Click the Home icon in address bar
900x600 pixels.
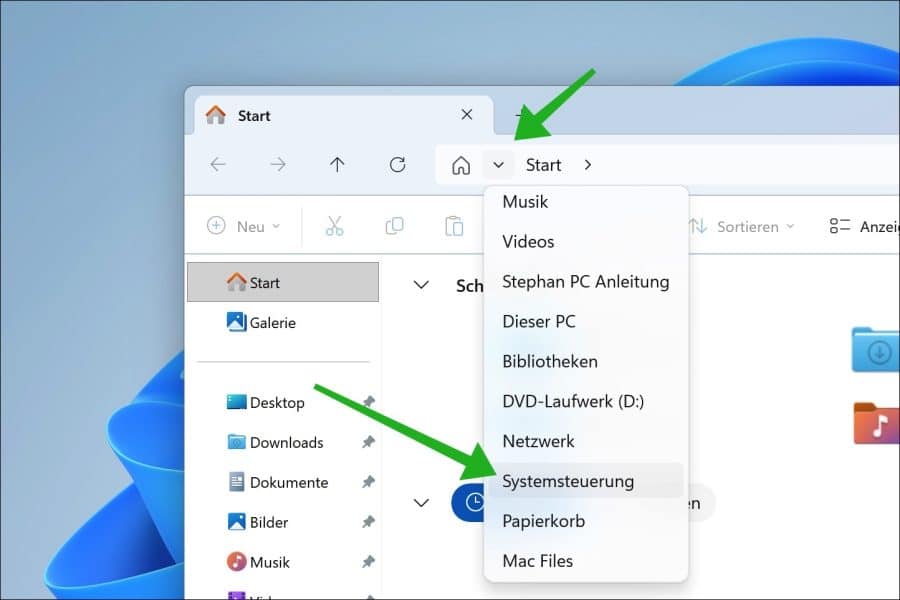(460, 165)
